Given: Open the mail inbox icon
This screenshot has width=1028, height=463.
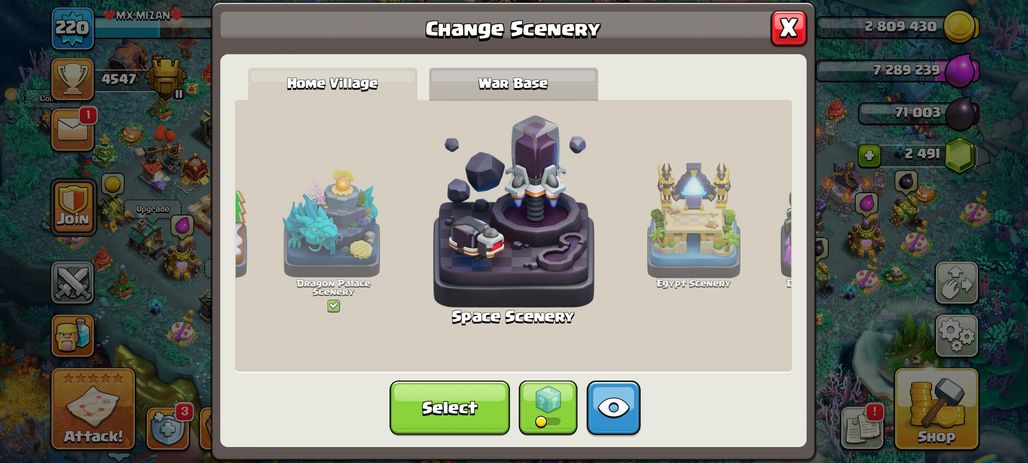Looking at the screenshot, I should coord(72,129).
